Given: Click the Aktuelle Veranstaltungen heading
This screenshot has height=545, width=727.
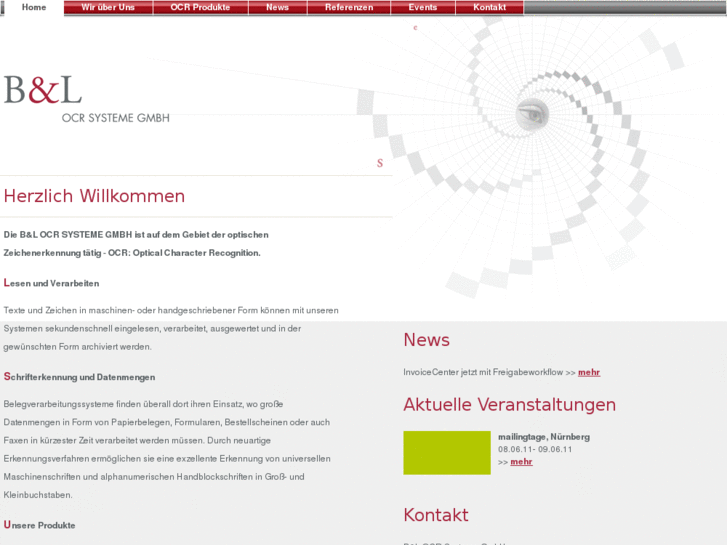Looking at the screenshot, I should point(510,405).
